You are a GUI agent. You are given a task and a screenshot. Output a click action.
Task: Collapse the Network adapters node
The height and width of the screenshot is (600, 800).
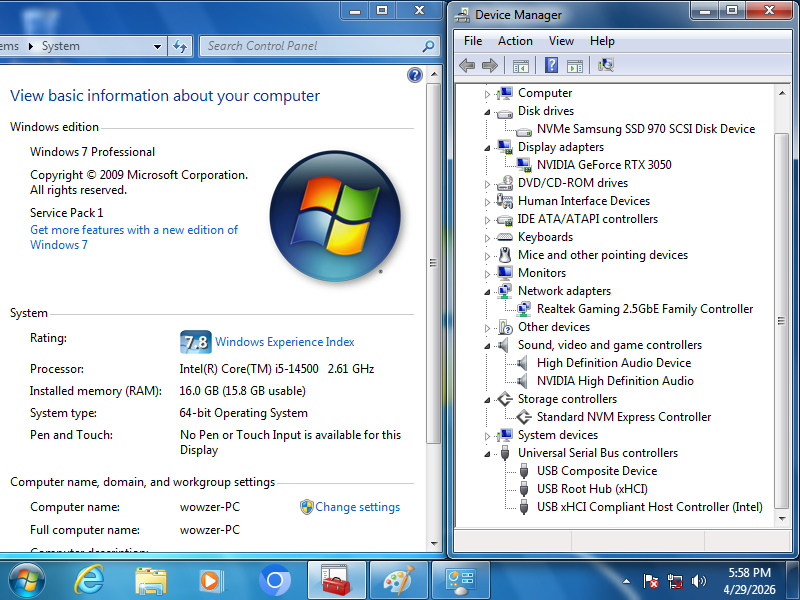(487, 292)
